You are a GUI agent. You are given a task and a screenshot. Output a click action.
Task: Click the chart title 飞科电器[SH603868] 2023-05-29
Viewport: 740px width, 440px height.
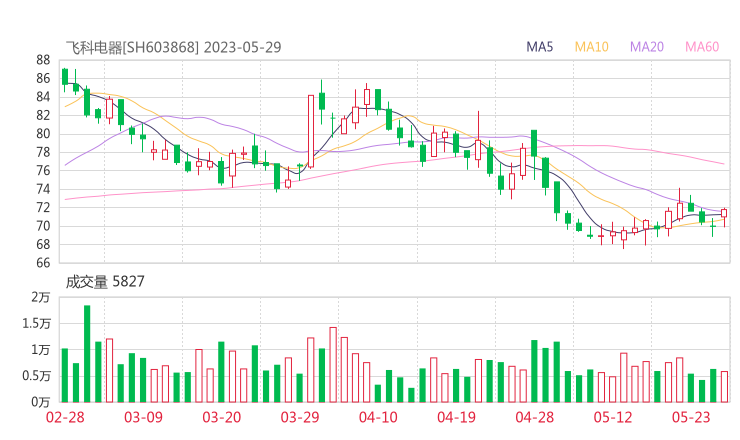[x=173, y=47]
